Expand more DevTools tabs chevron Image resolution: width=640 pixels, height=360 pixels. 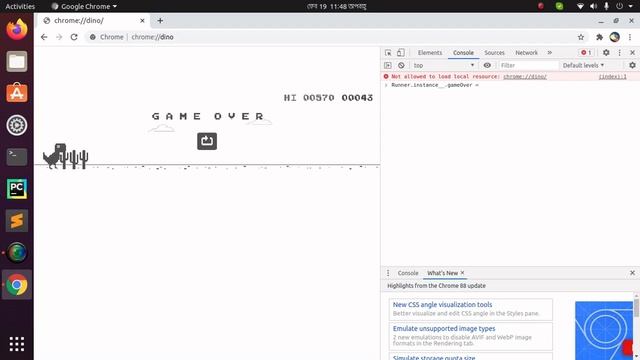point(549,53)
